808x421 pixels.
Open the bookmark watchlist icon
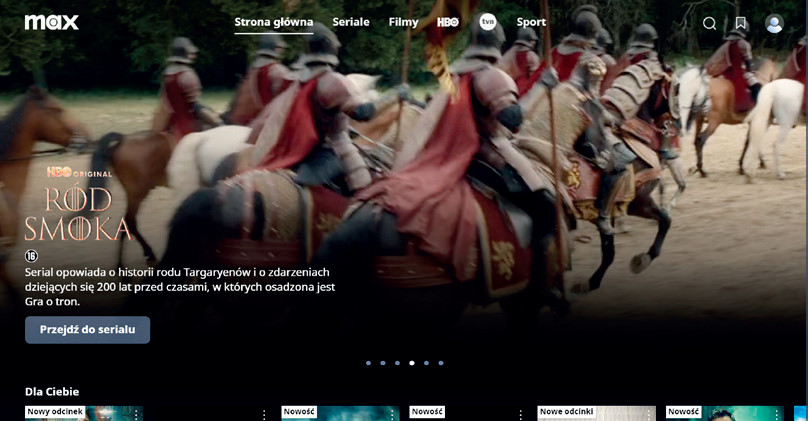point(740,23)
